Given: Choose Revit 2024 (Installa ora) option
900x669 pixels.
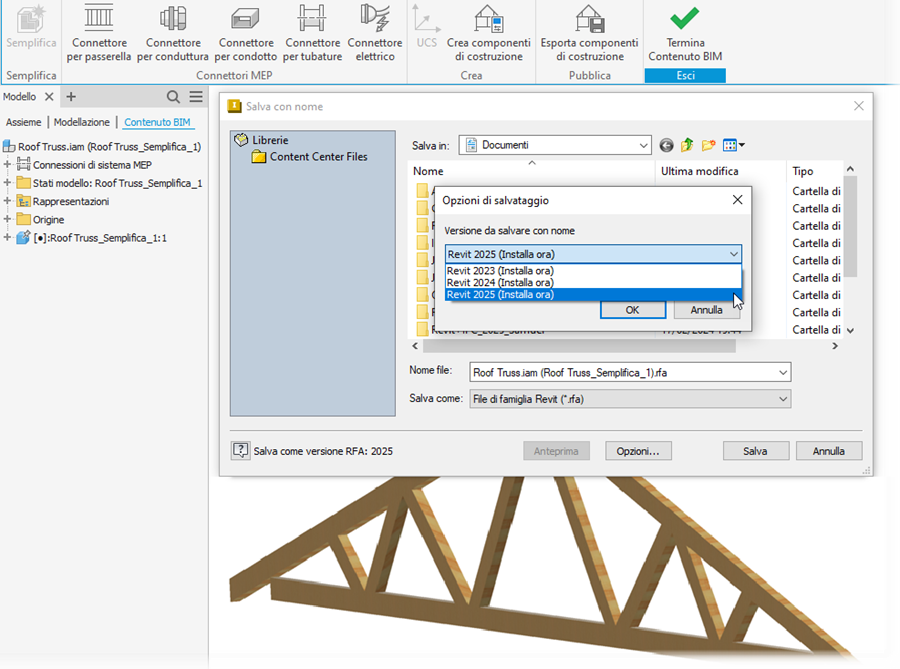Looking at the screenshot, I should tap(593, 282).
